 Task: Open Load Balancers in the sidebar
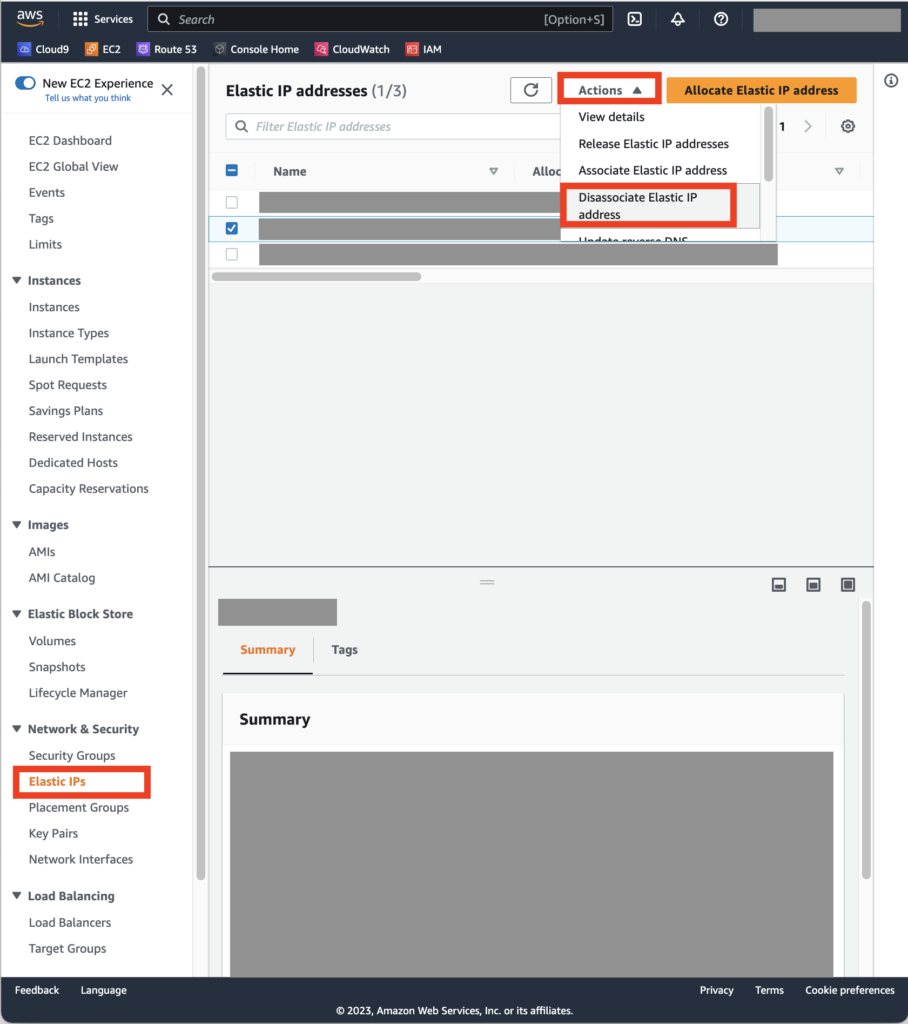[x=69, y=922]
